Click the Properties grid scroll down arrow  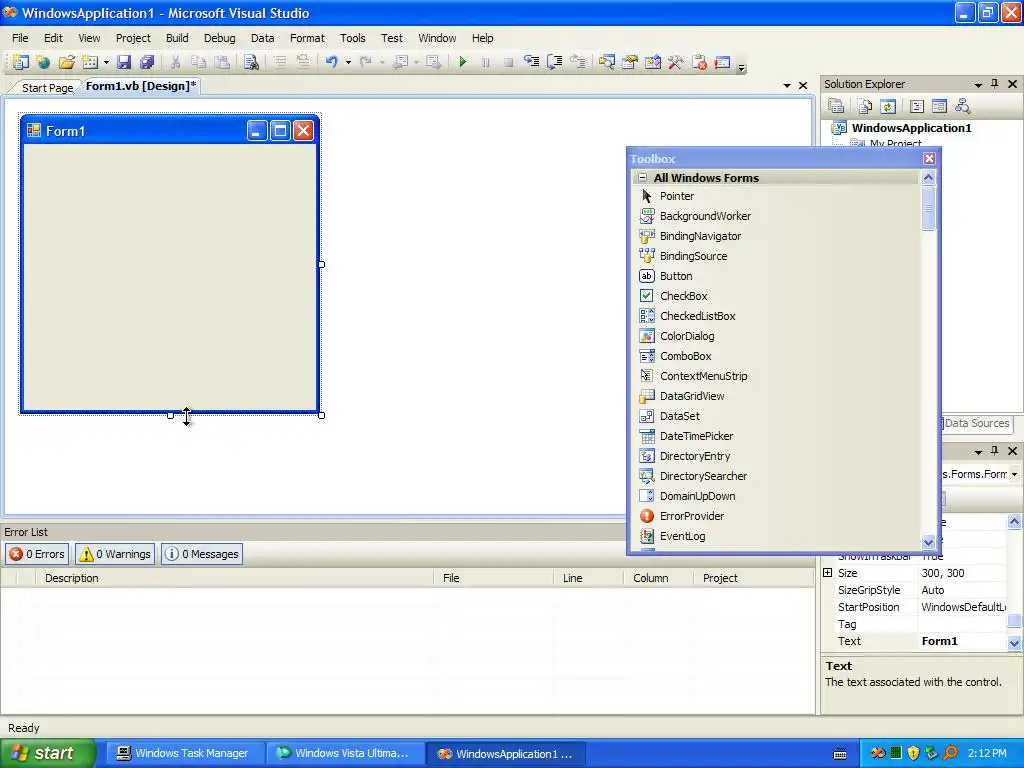tap(1014, 643)
